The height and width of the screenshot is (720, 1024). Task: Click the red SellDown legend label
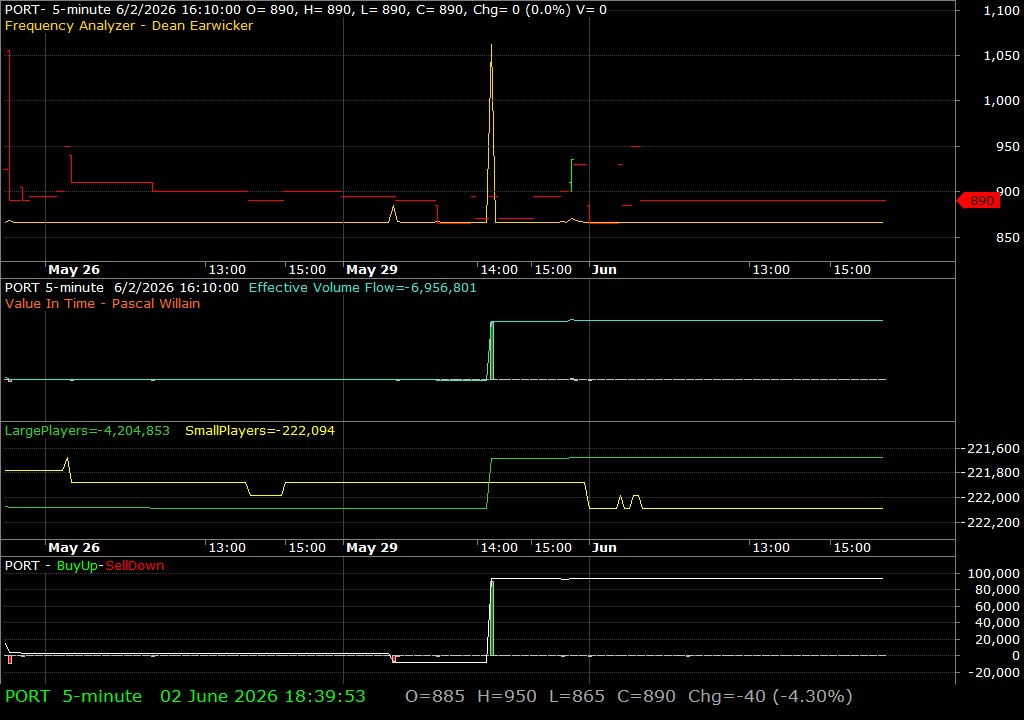tap(135, 565)
